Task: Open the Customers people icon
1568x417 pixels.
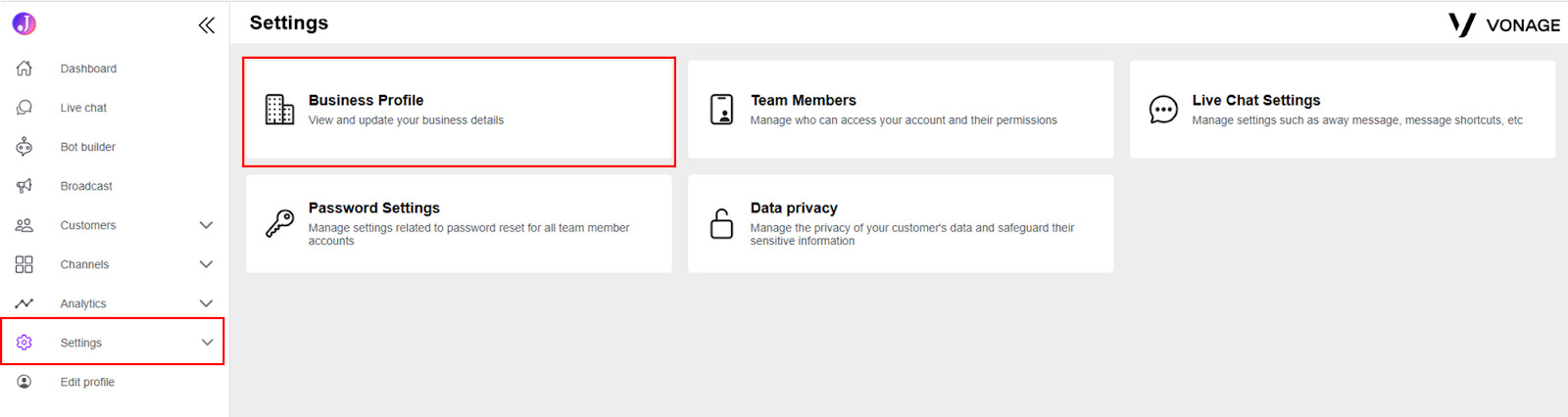Action: click(24, 225)
